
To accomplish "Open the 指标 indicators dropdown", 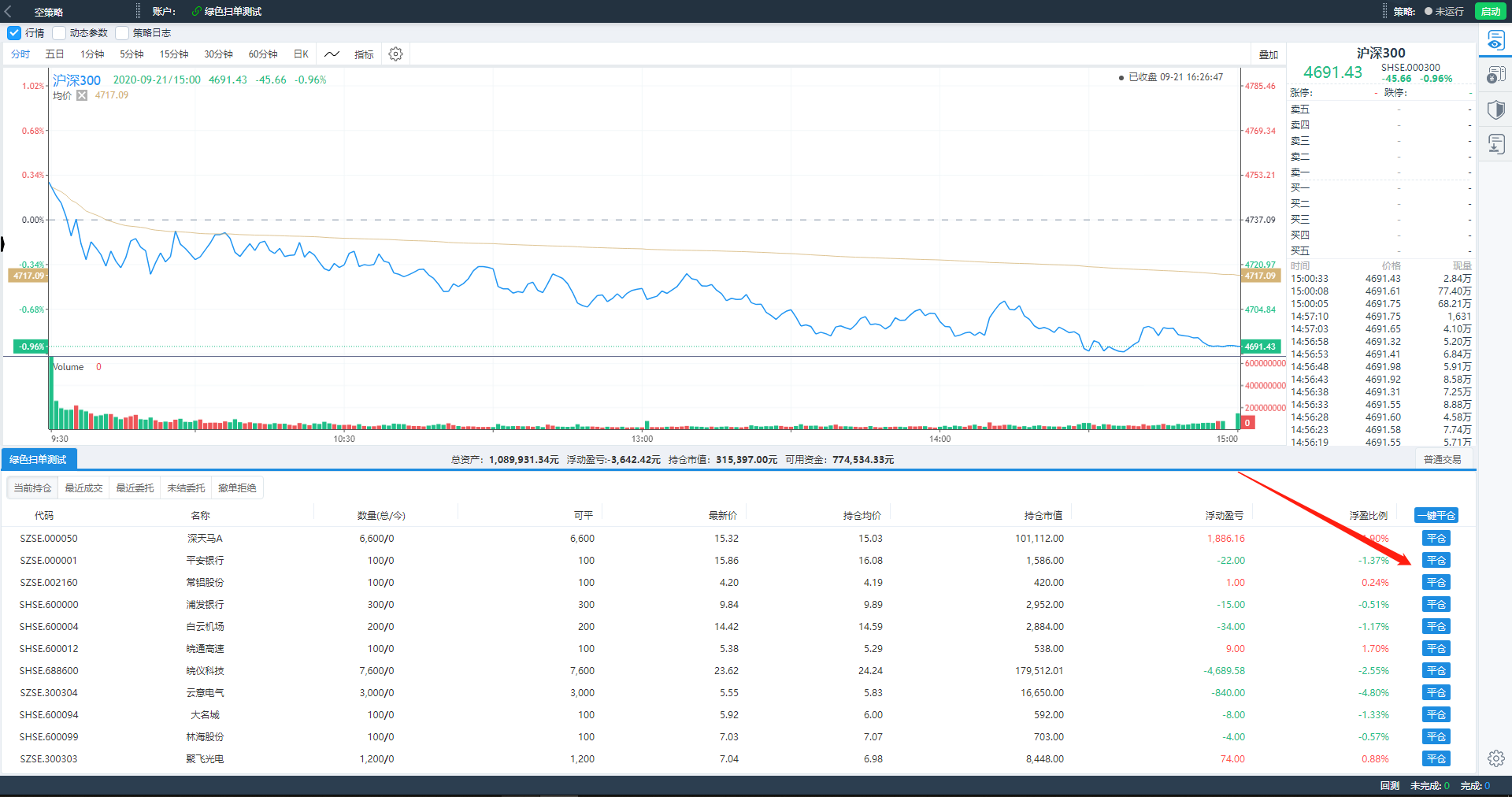I will (364, 54).
